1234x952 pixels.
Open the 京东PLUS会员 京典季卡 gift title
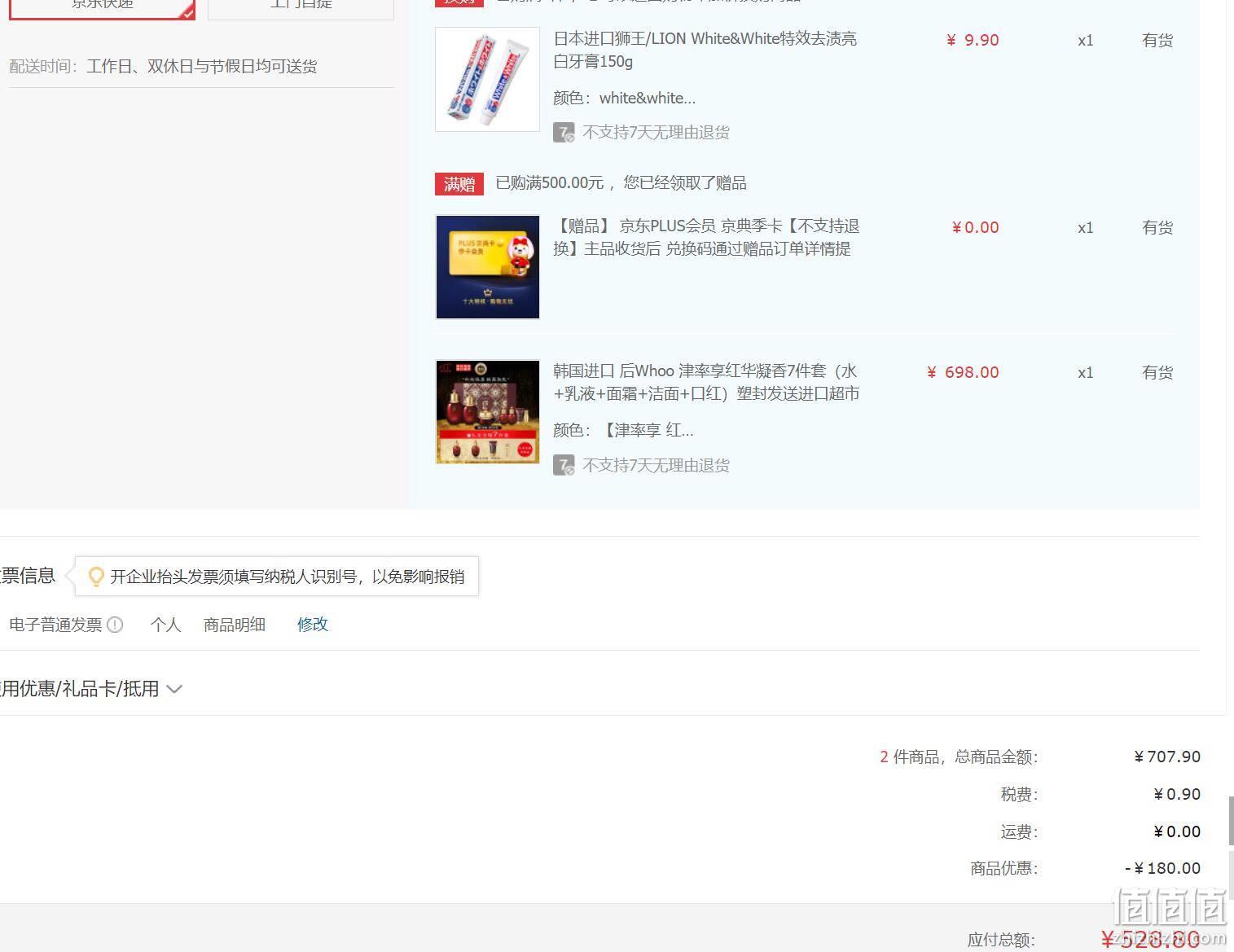tap(707, 237)
